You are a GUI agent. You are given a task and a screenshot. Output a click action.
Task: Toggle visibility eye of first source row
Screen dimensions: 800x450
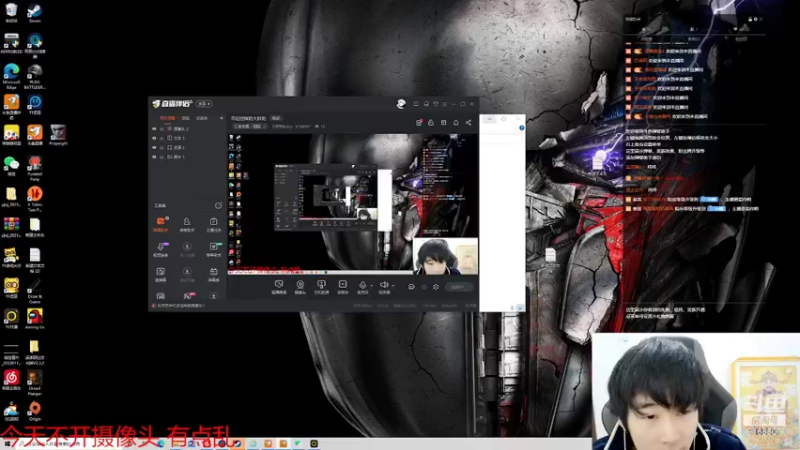coord(154,129)
